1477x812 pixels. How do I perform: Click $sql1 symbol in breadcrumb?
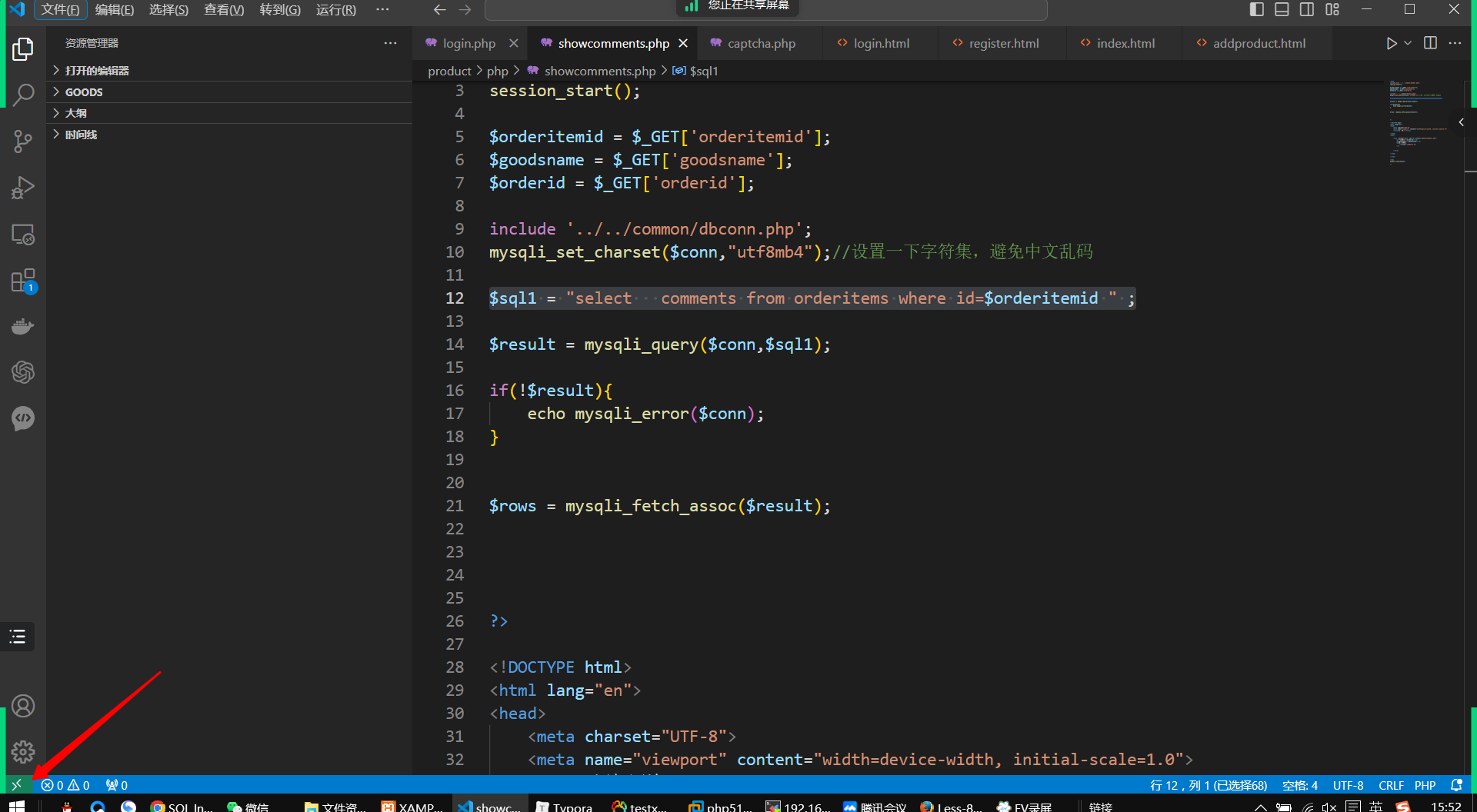pyautogui.click(x=695, y=71)
